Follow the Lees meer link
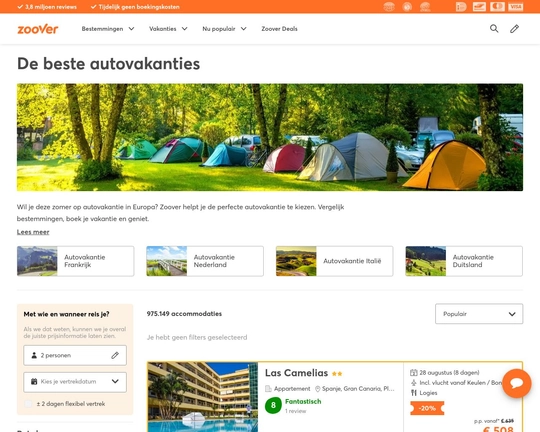Image resolution: width=540 pixels, height=432 pixels. tap(33, 232)
